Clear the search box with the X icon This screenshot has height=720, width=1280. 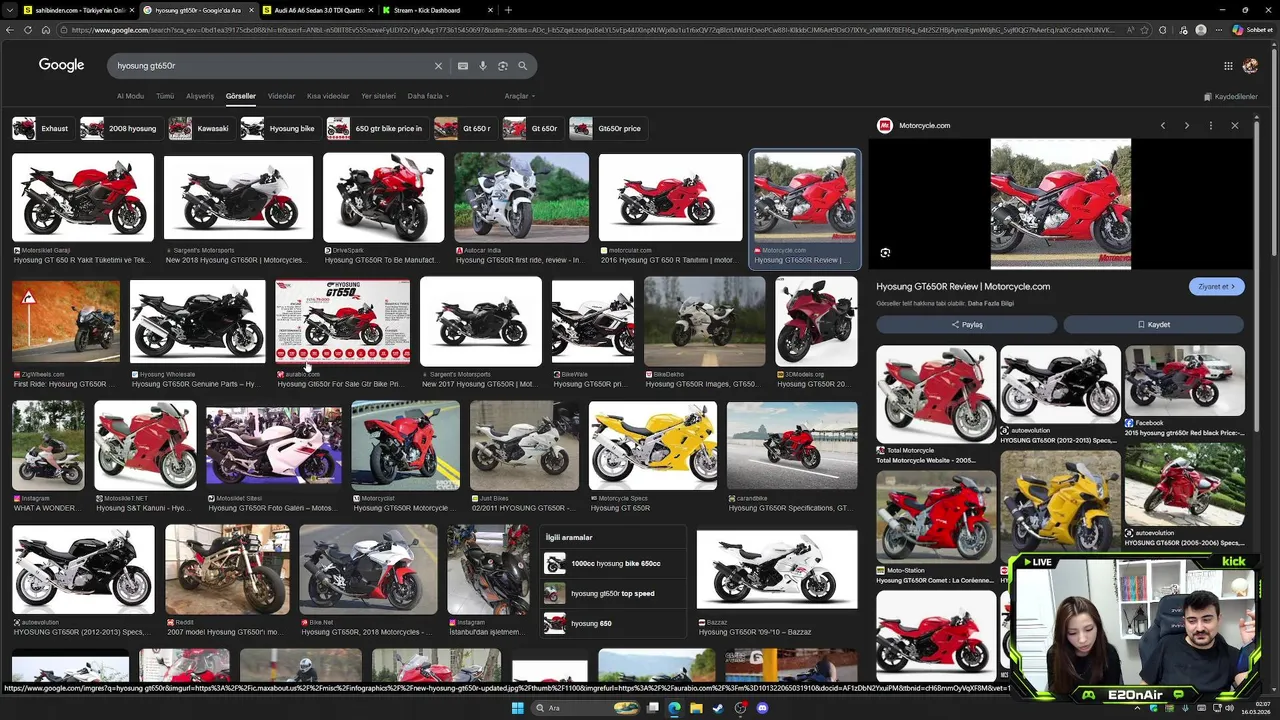point(438,66)
